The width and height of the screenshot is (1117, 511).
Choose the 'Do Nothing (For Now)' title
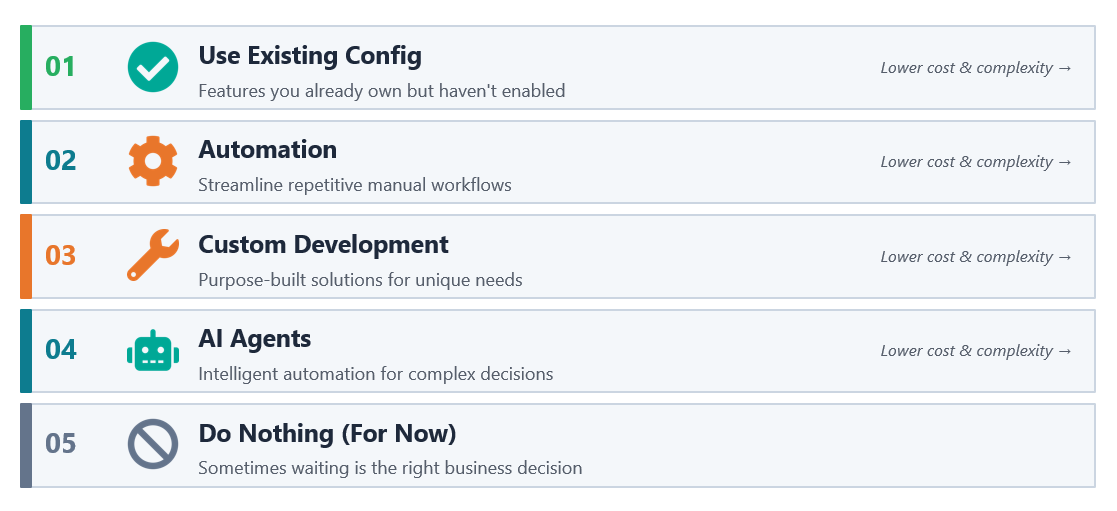tap(327, 433)
